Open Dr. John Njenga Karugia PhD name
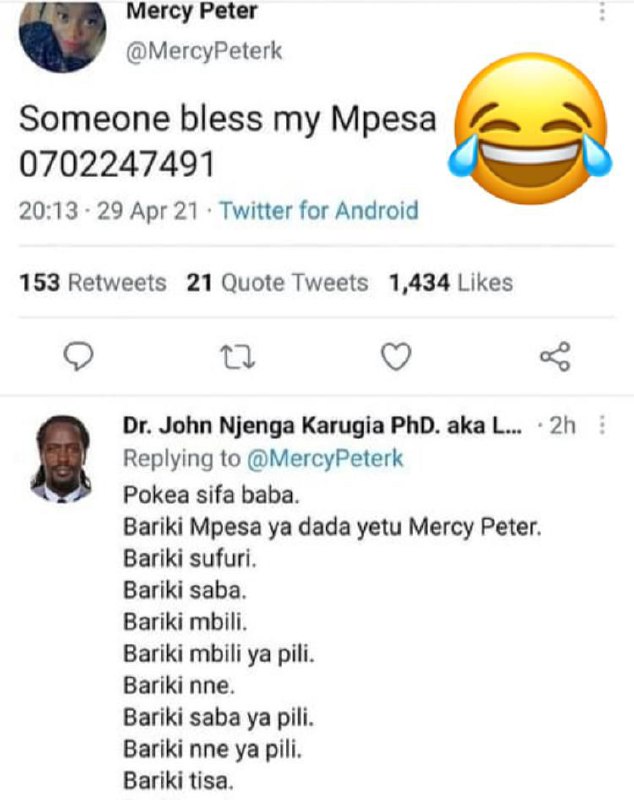 coord(322,426)
